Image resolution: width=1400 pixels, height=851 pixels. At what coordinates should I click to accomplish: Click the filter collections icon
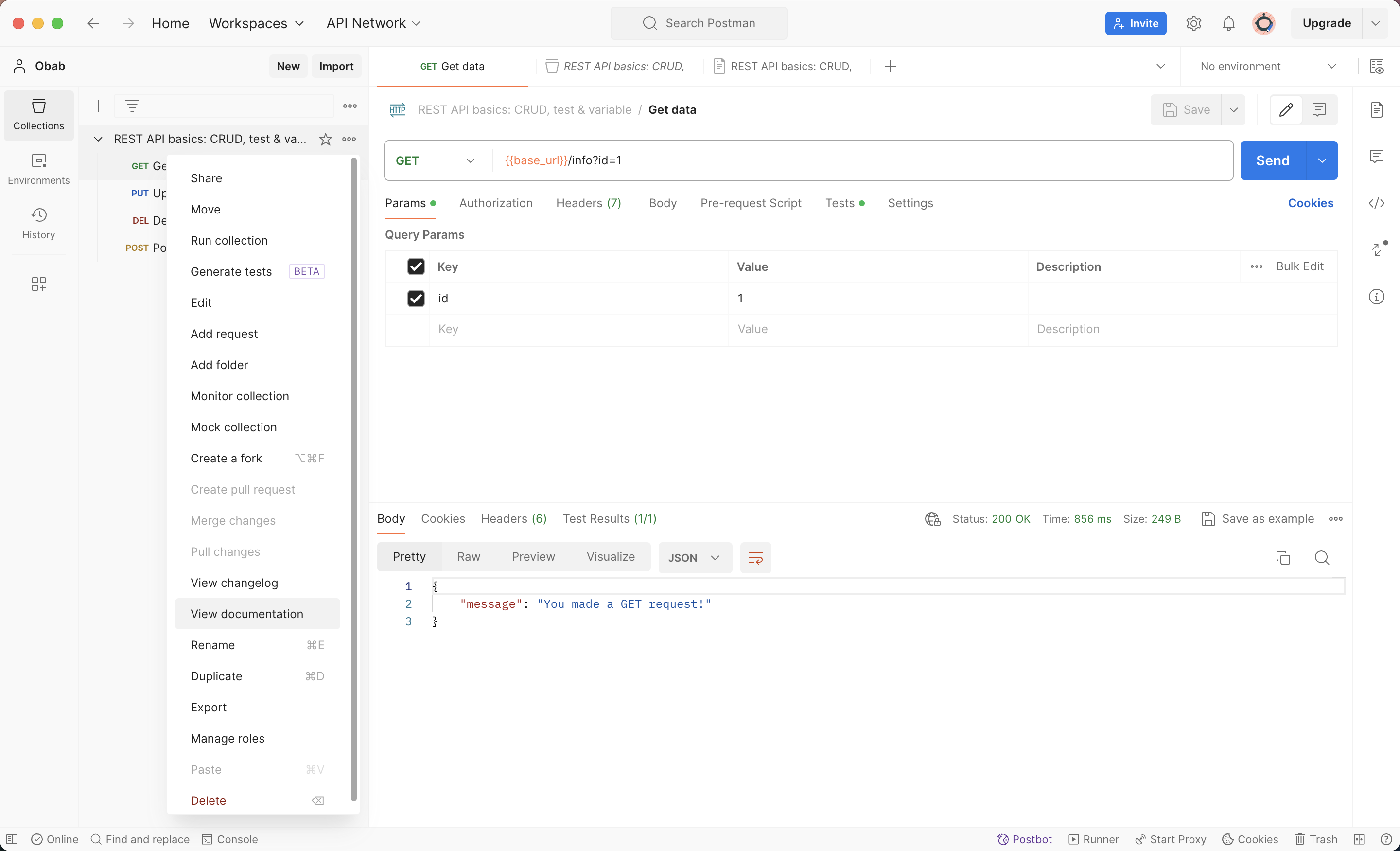pyautogui.click(x=132, y=106)
